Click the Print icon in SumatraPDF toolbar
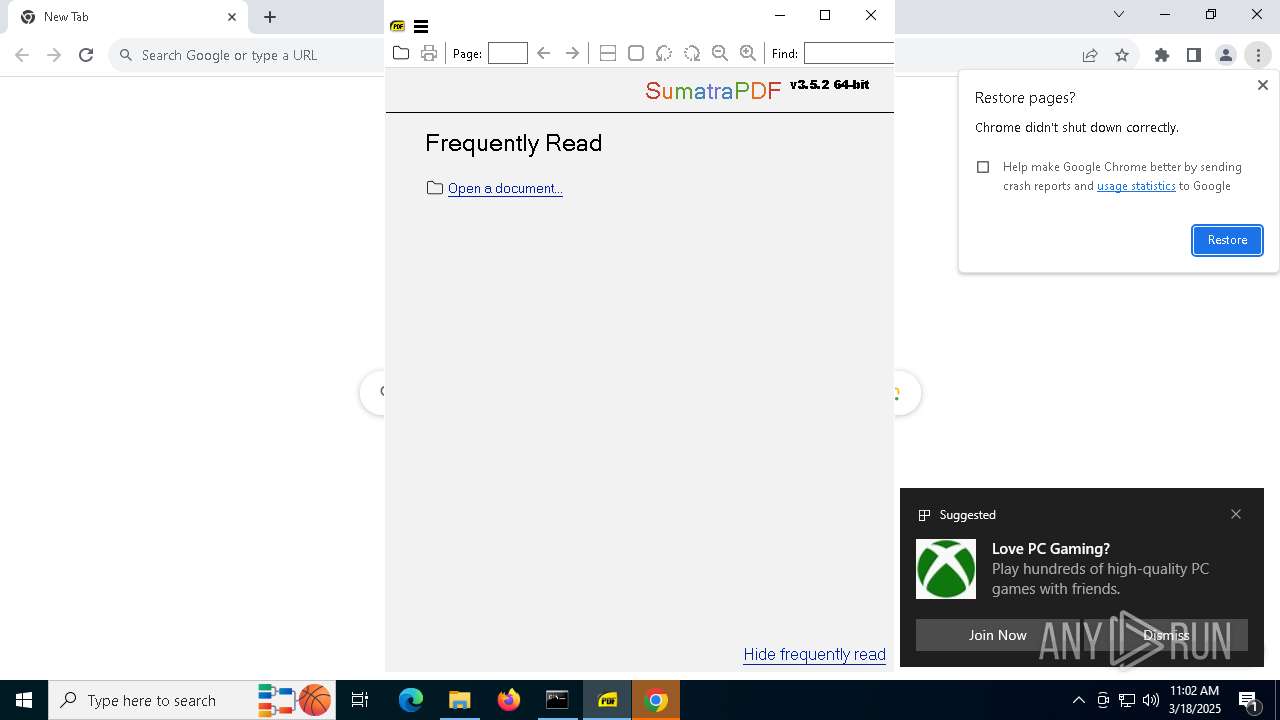 tap(429, 53)
